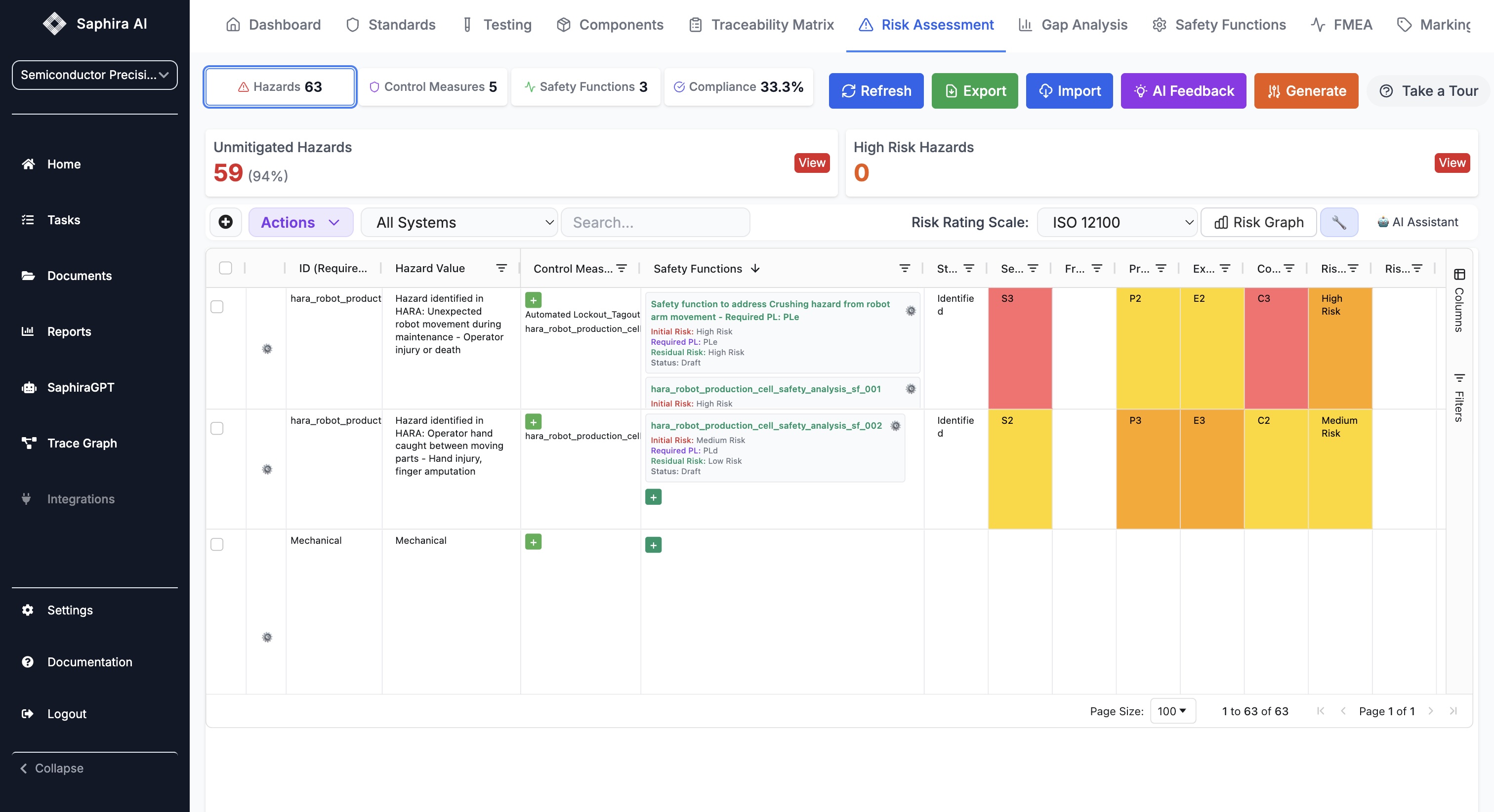Click the Risk Graph button
Screen dimensions: 1494x812
[1258, 222]
